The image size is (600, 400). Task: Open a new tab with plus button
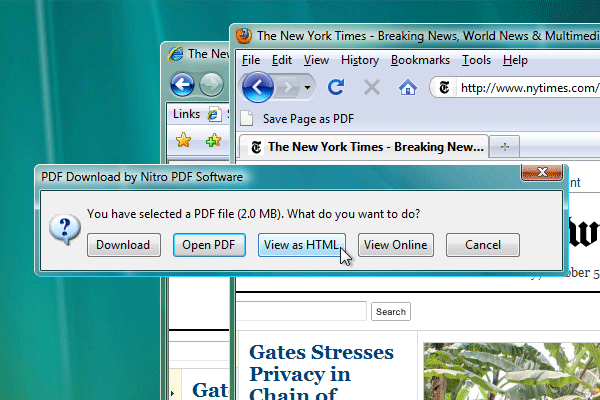point(504,146)
